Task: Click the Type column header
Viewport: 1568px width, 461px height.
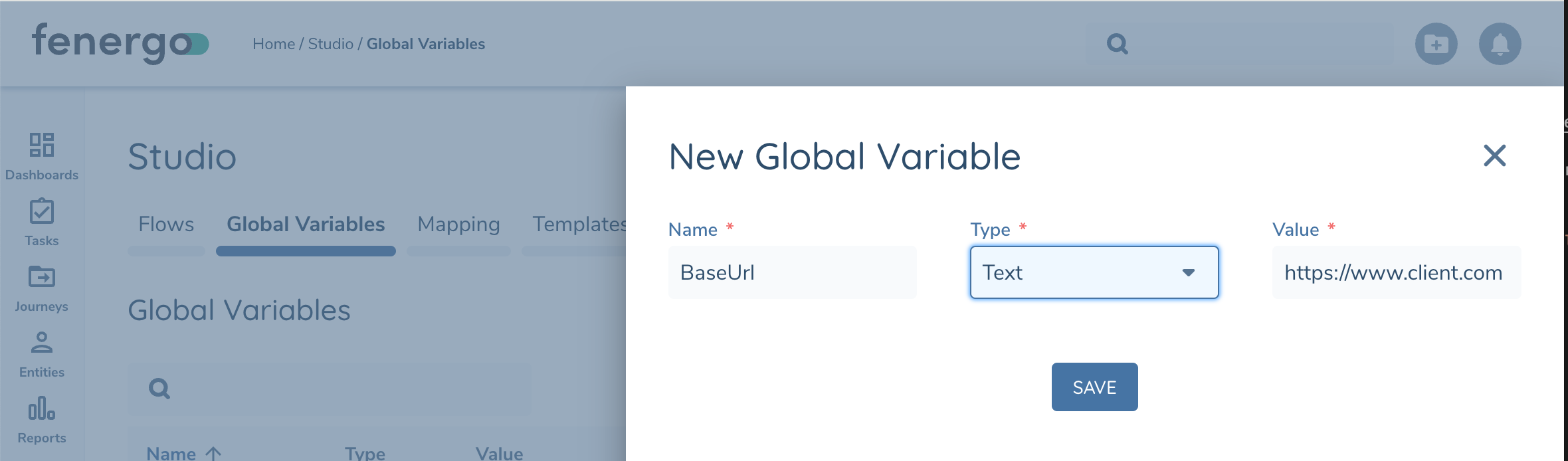Action: tap(365, 454)
